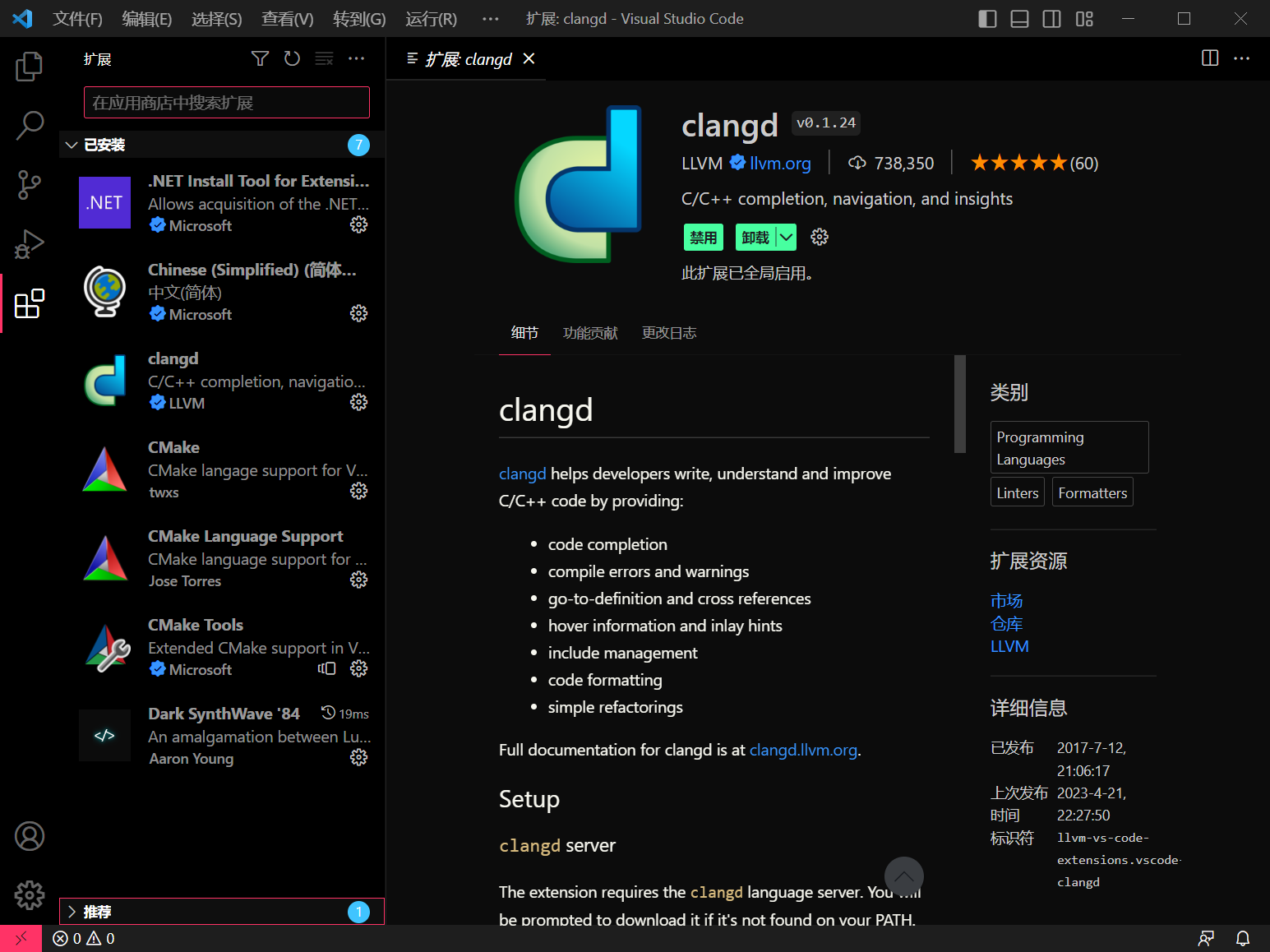Click the green 禁用 disable button
Viewport: 1270px width, 952px height.
[x=703, y=238]
